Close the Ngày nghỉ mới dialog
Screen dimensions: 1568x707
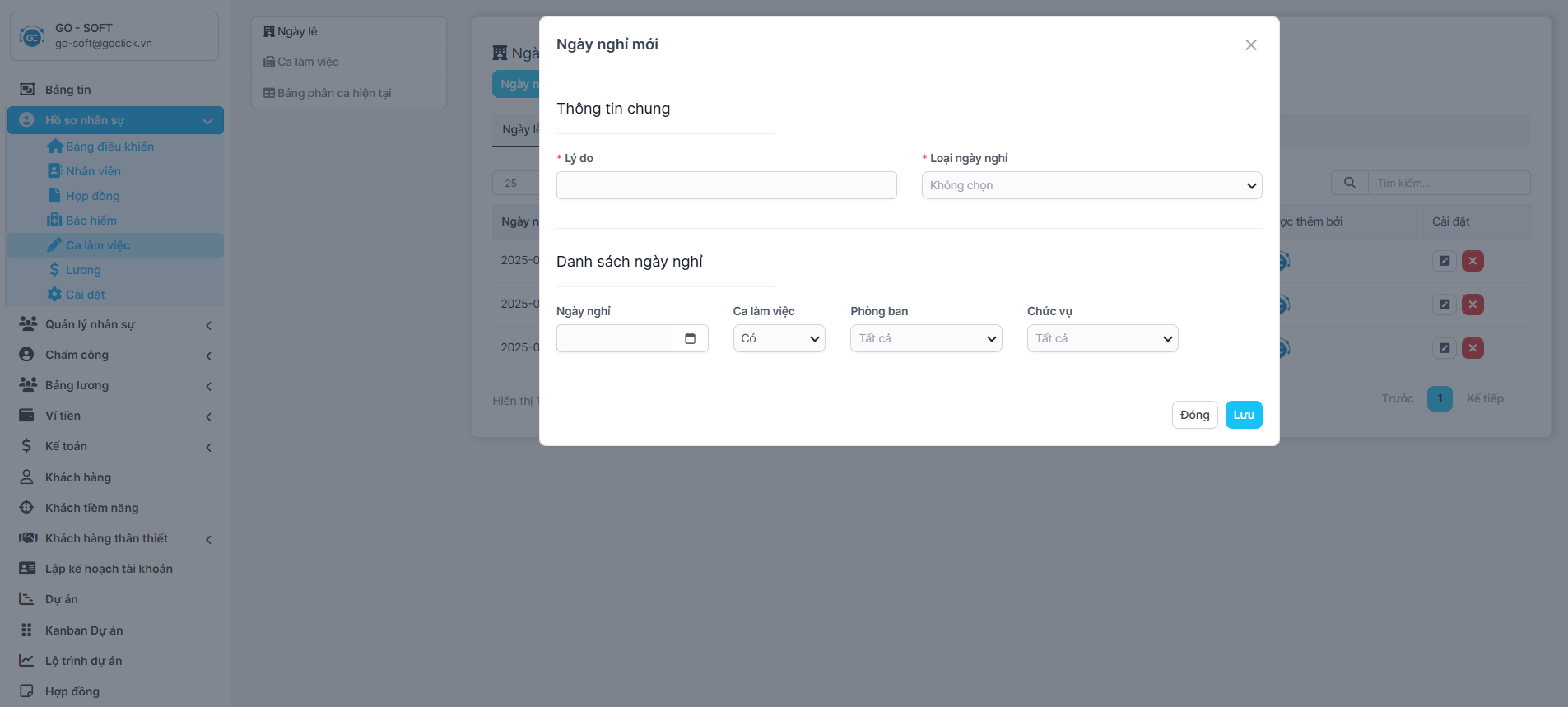(1250, 45)
